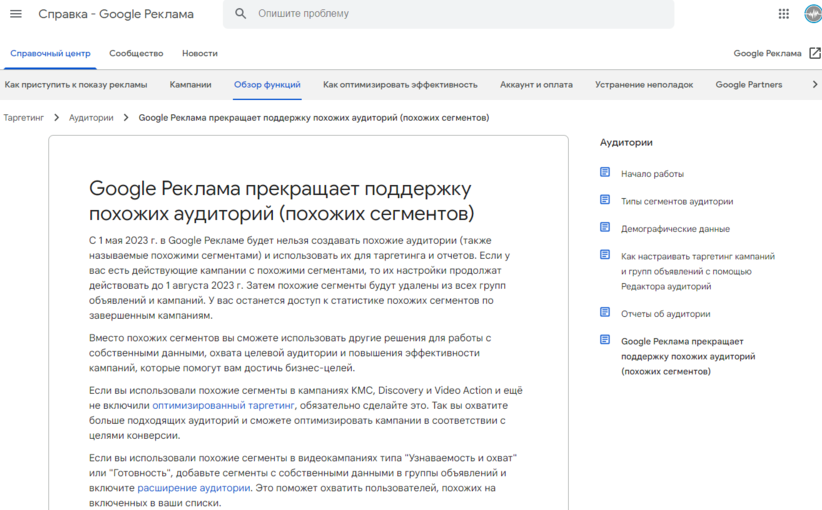Open the account avatar menu
Image resolution: width=822 pixels, height=510 pixels.
tap(813, 14)
